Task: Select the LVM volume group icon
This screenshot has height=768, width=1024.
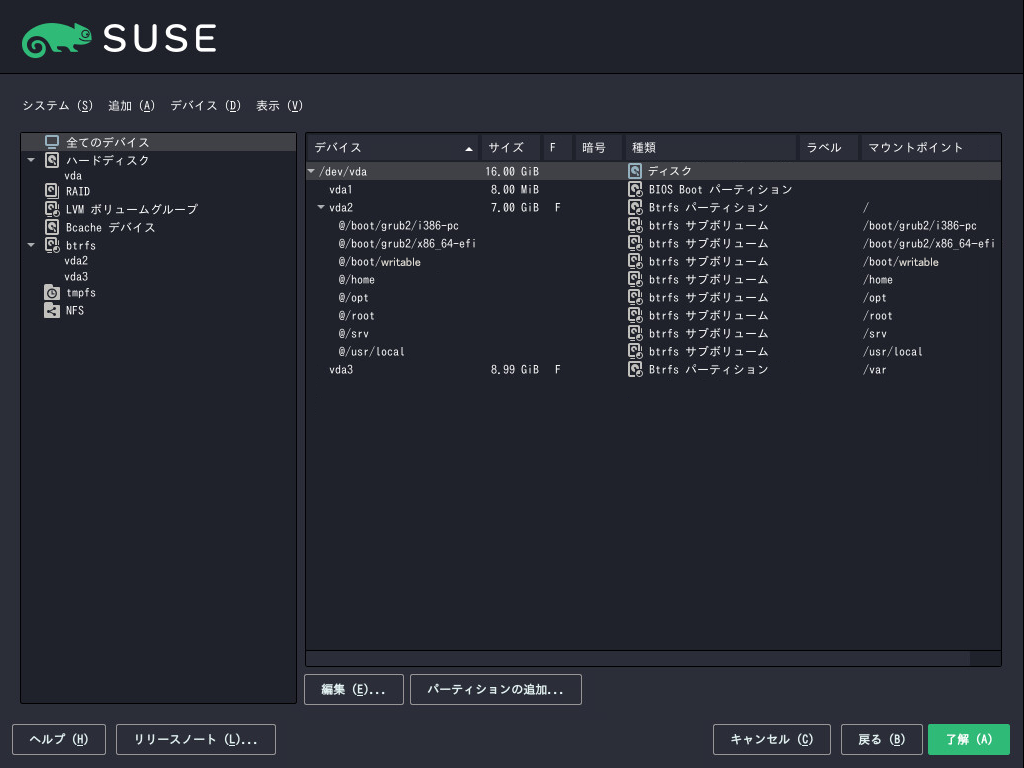Action: pos(52,209)
